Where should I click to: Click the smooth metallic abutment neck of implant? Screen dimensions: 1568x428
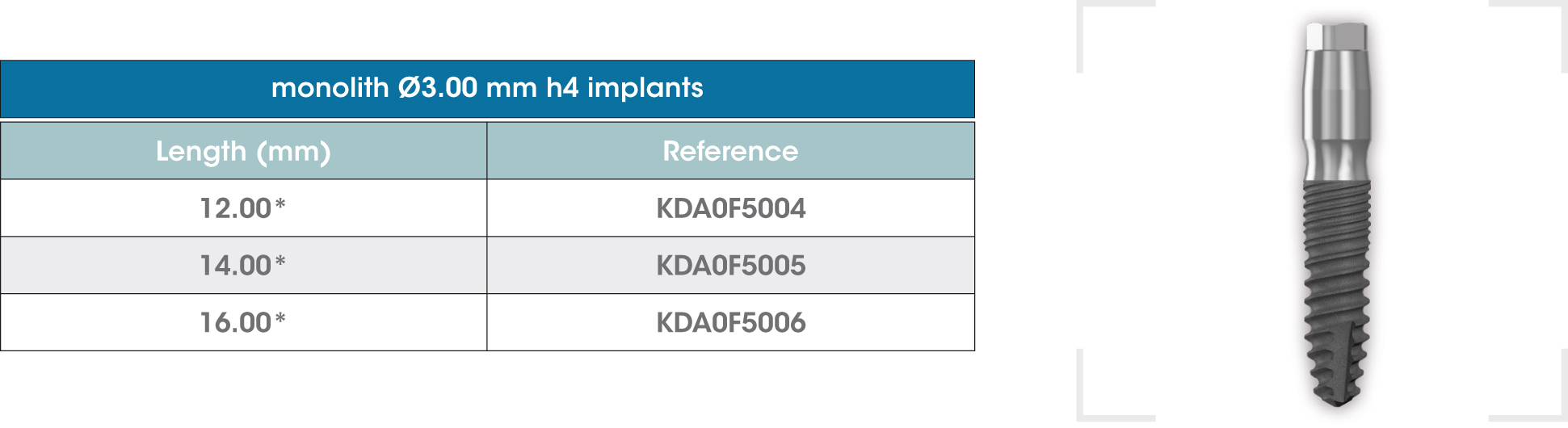[x=1336, y=113]
